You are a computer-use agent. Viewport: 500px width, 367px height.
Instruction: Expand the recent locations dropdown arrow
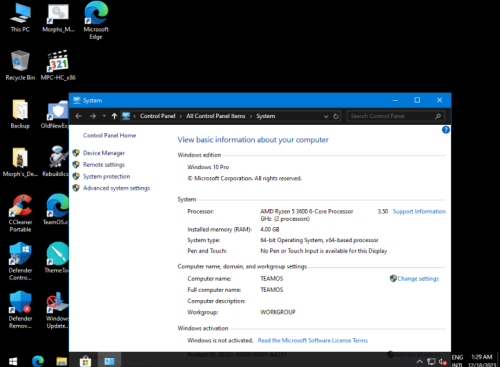[x=104, y=116]
